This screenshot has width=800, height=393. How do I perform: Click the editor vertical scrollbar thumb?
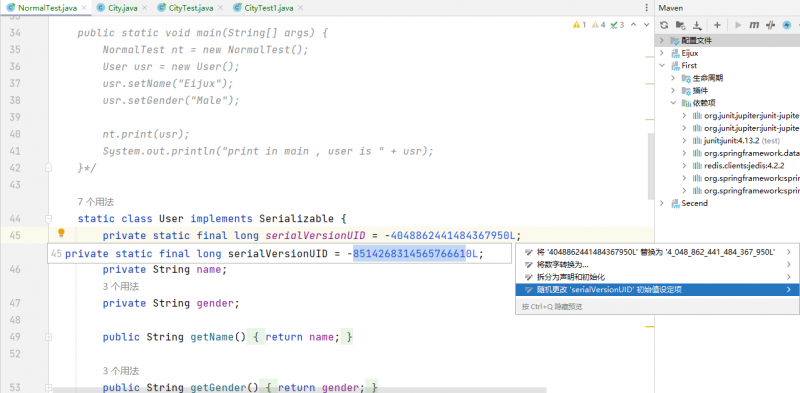(651, 166)
